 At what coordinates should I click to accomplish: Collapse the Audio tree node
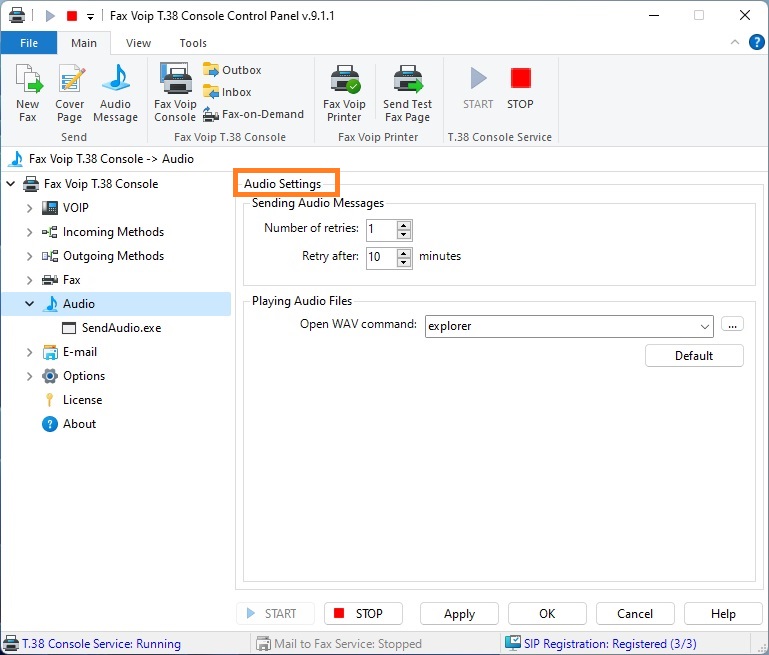(x=29, y=304)
